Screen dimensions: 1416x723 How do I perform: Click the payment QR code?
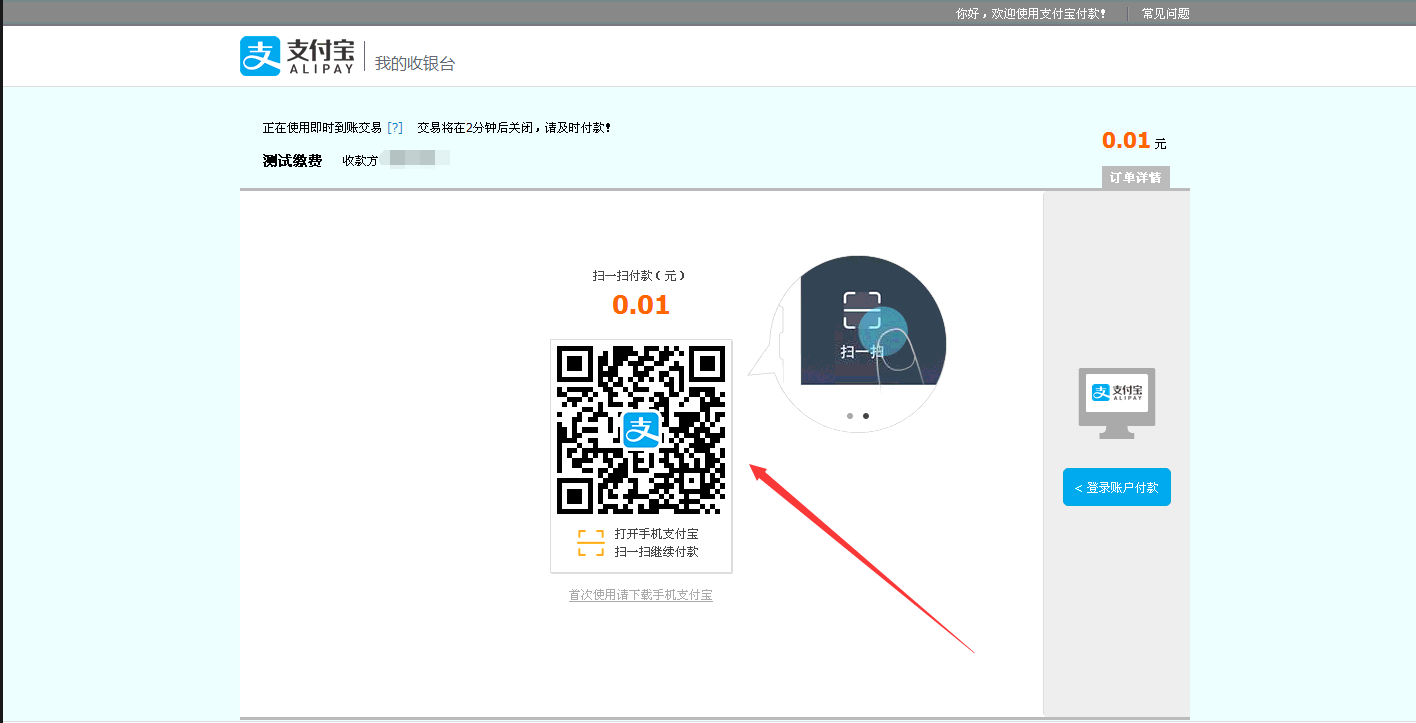(641, 430)
